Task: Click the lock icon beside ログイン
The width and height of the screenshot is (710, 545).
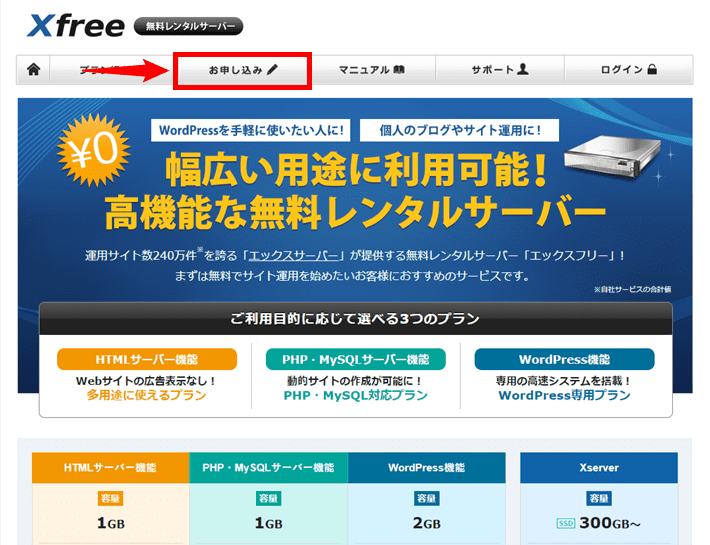Action: pos(652,69)
